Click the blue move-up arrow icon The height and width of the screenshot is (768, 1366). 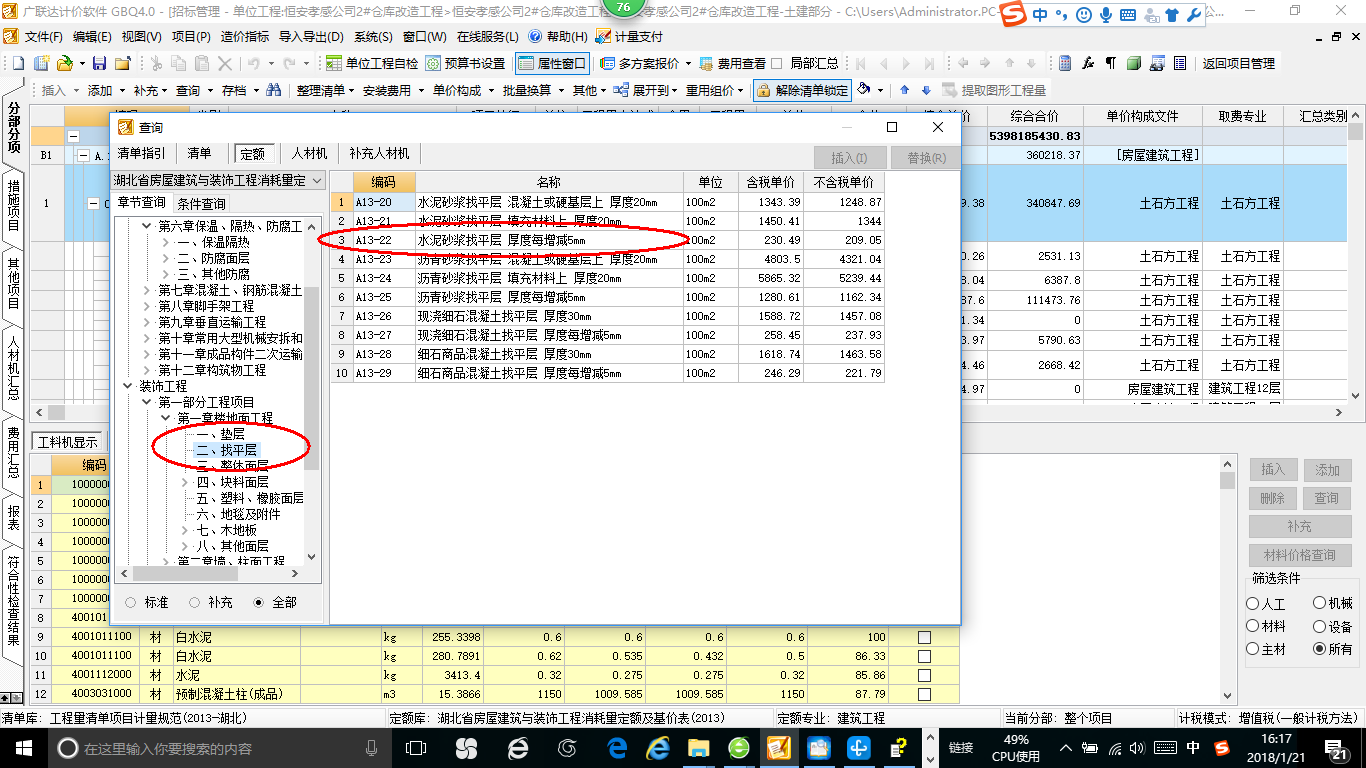click(x=904, y=90)
